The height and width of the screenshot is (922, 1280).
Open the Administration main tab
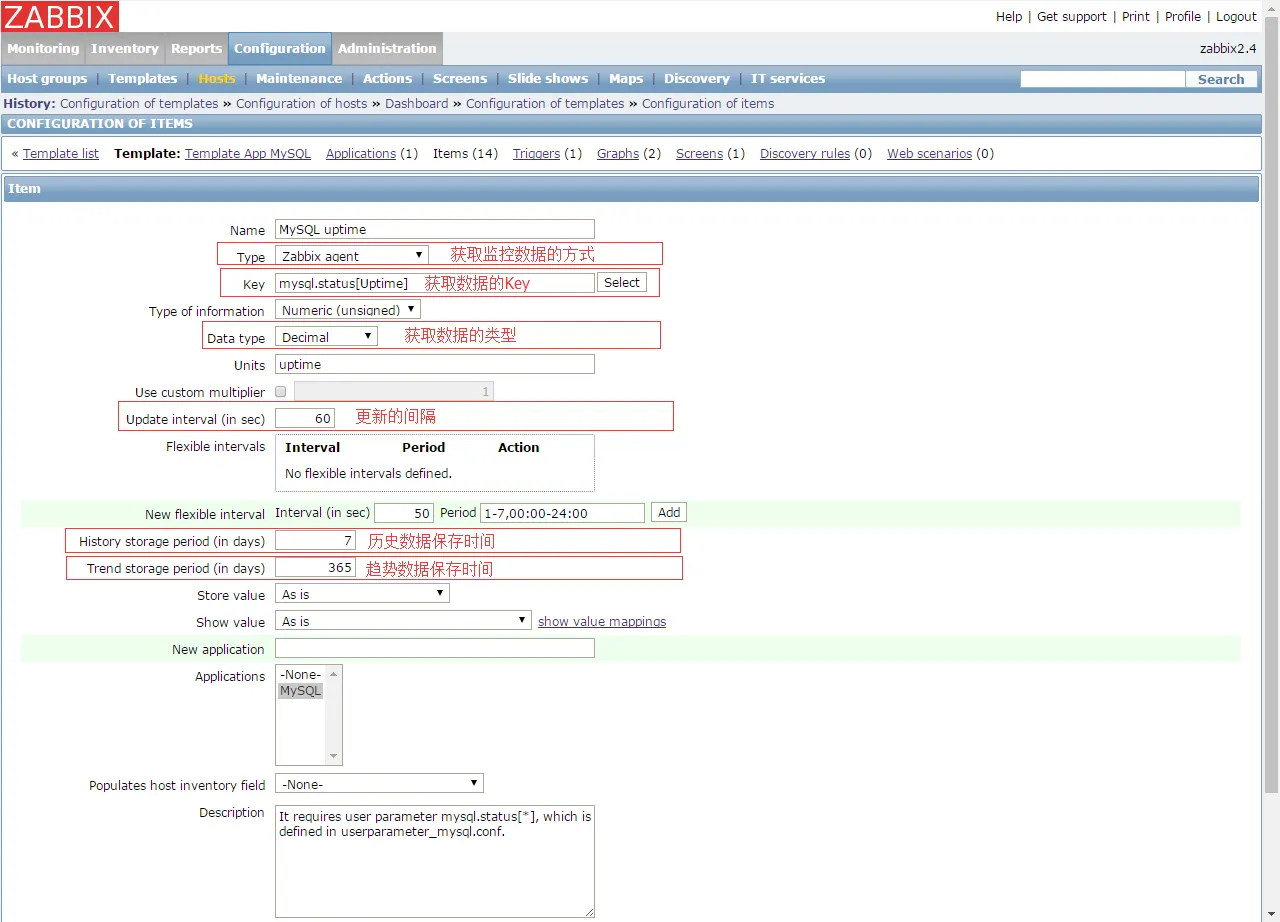(x=387, y=48)
